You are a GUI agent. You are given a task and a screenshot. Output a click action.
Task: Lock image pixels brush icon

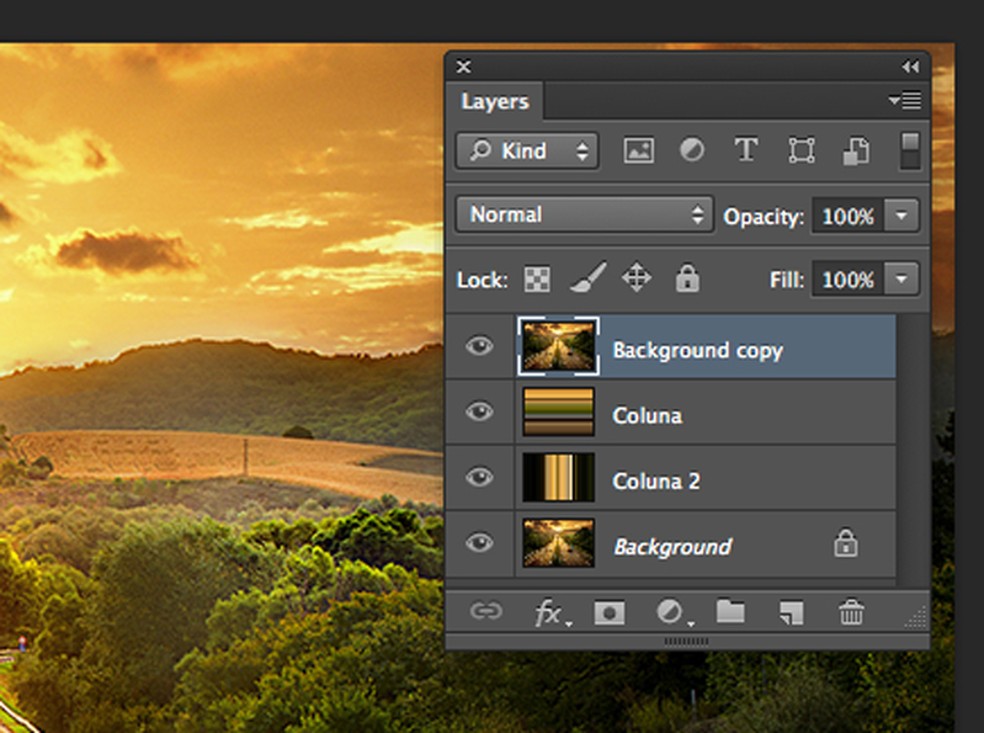click(x=588, y=279)
